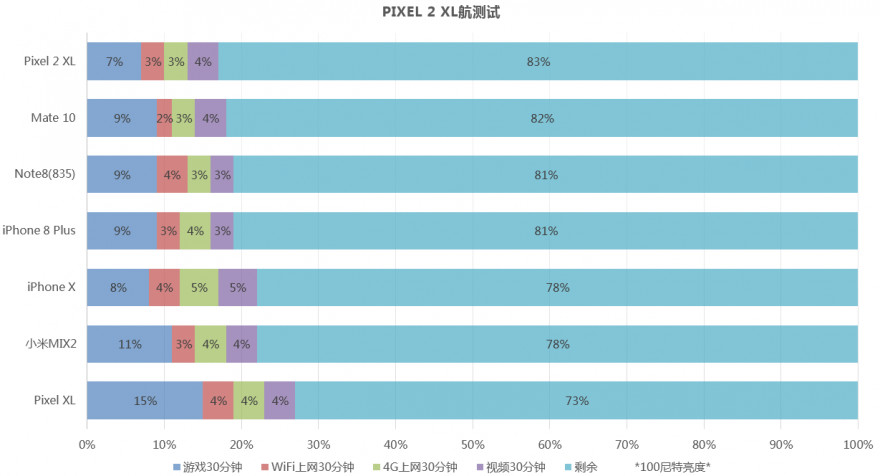
Task: Select Pixel 2 XL's 7% gaming segment
Action: pyautogui.click(x=114, y=62)
